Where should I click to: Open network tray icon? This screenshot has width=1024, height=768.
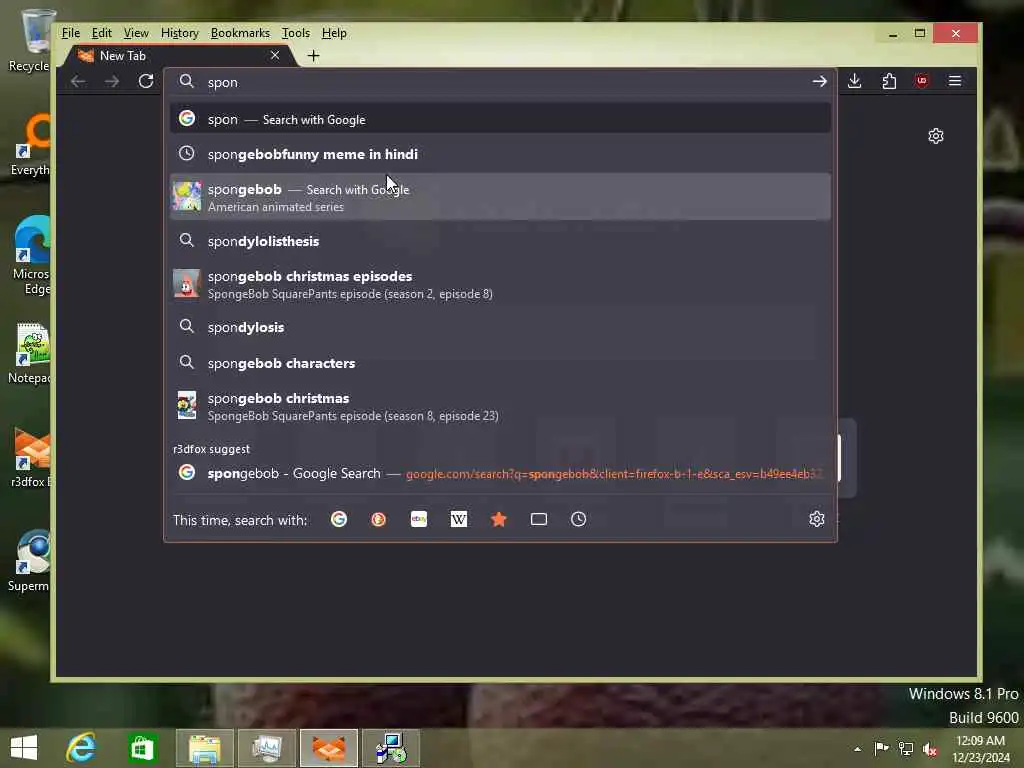(906, 748)
